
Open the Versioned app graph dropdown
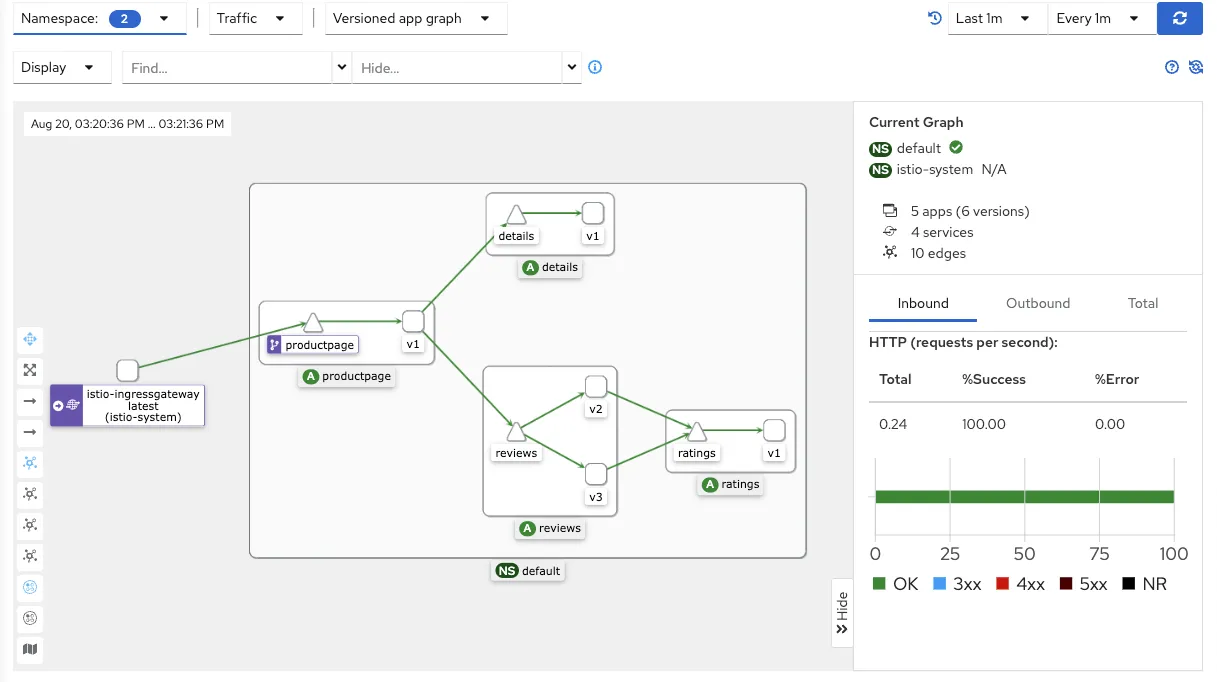pyautogui.click(x=416, y=18)
